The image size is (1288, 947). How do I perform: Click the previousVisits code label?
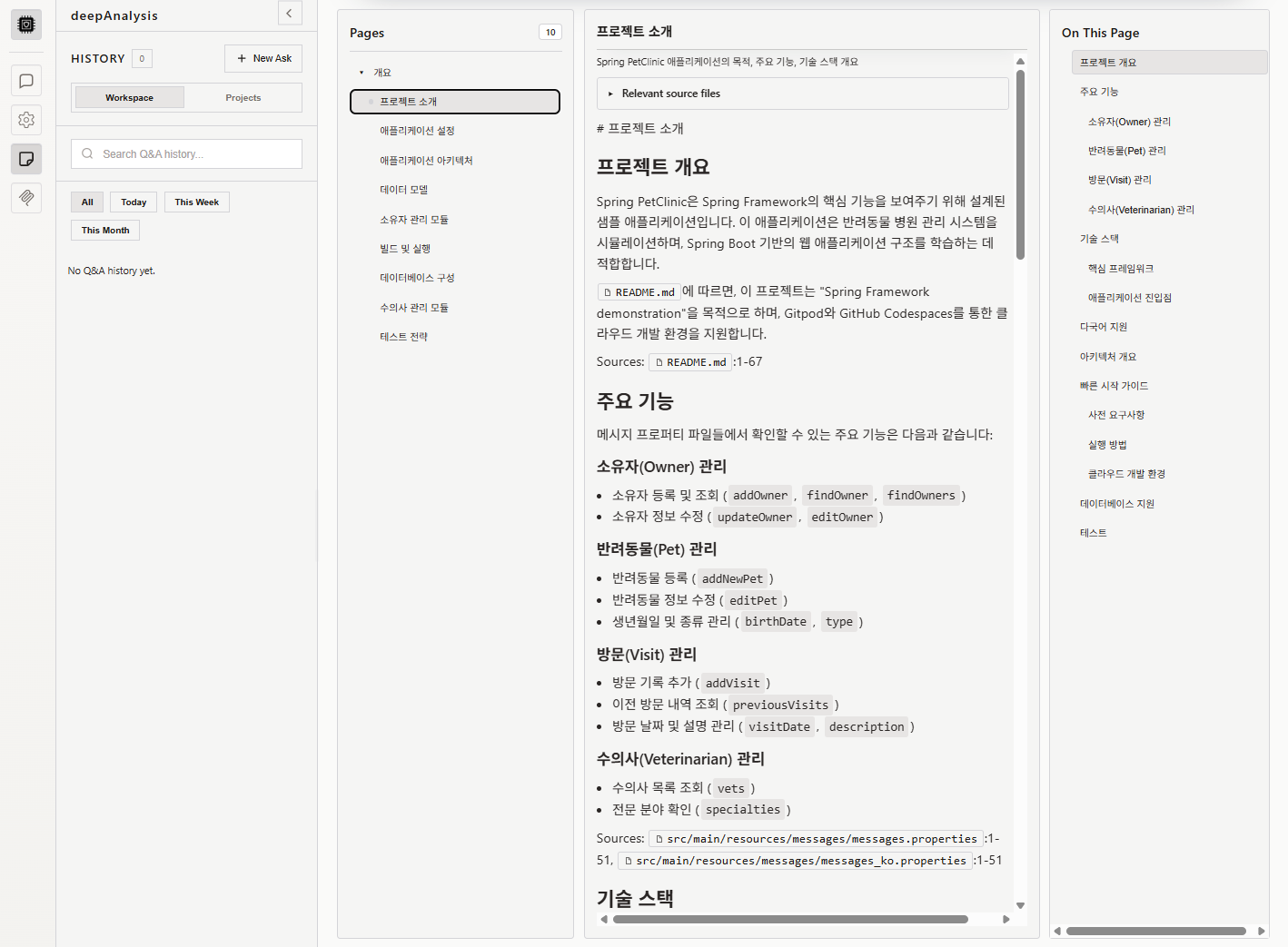780,705
